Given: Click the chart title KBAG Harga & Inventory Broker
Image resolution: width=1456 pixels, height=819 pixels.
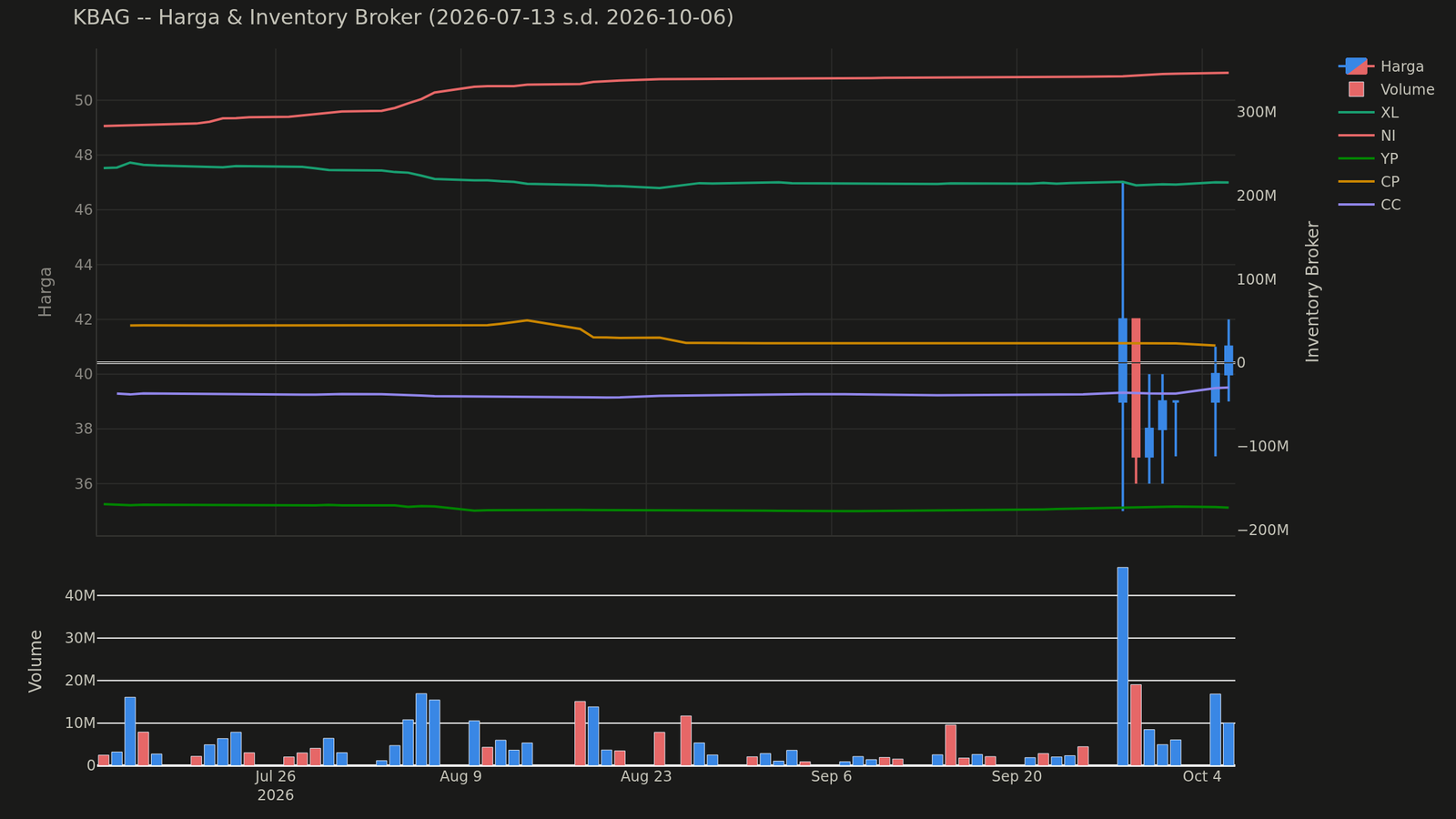Looking at the screenshot, I should tap(403, 17).
